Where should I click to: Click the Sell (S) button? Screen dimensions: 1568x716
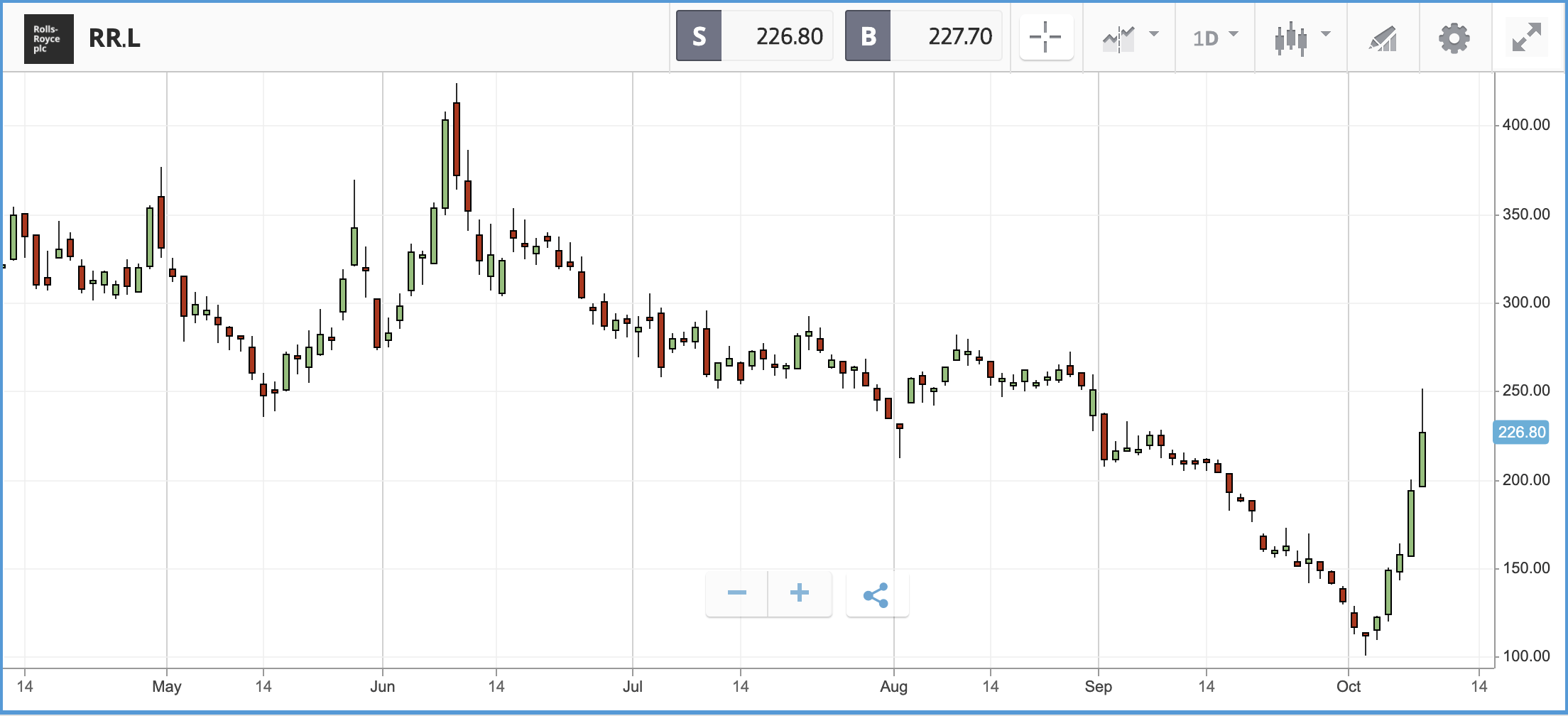(699, 36)
